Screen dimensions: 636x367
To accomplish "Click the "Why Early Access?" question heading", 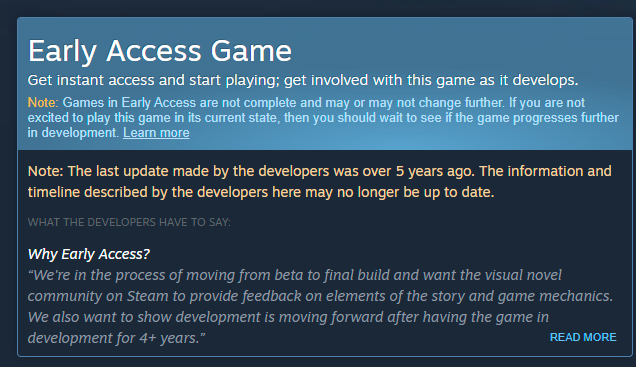I will (x=89, y=254).
